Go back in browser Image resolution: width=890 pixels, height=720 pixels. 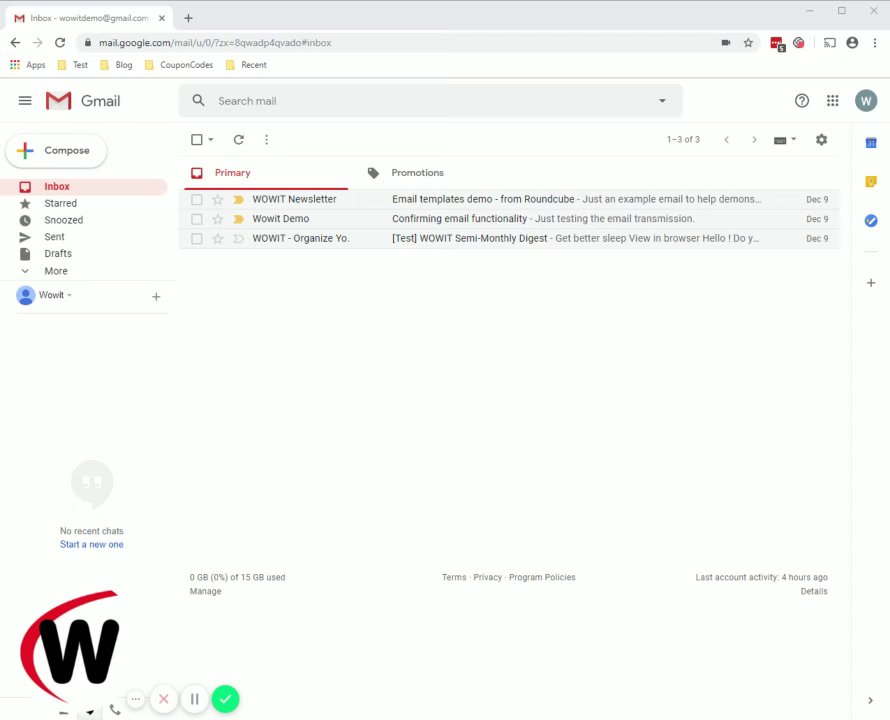(x=15, y=43)
